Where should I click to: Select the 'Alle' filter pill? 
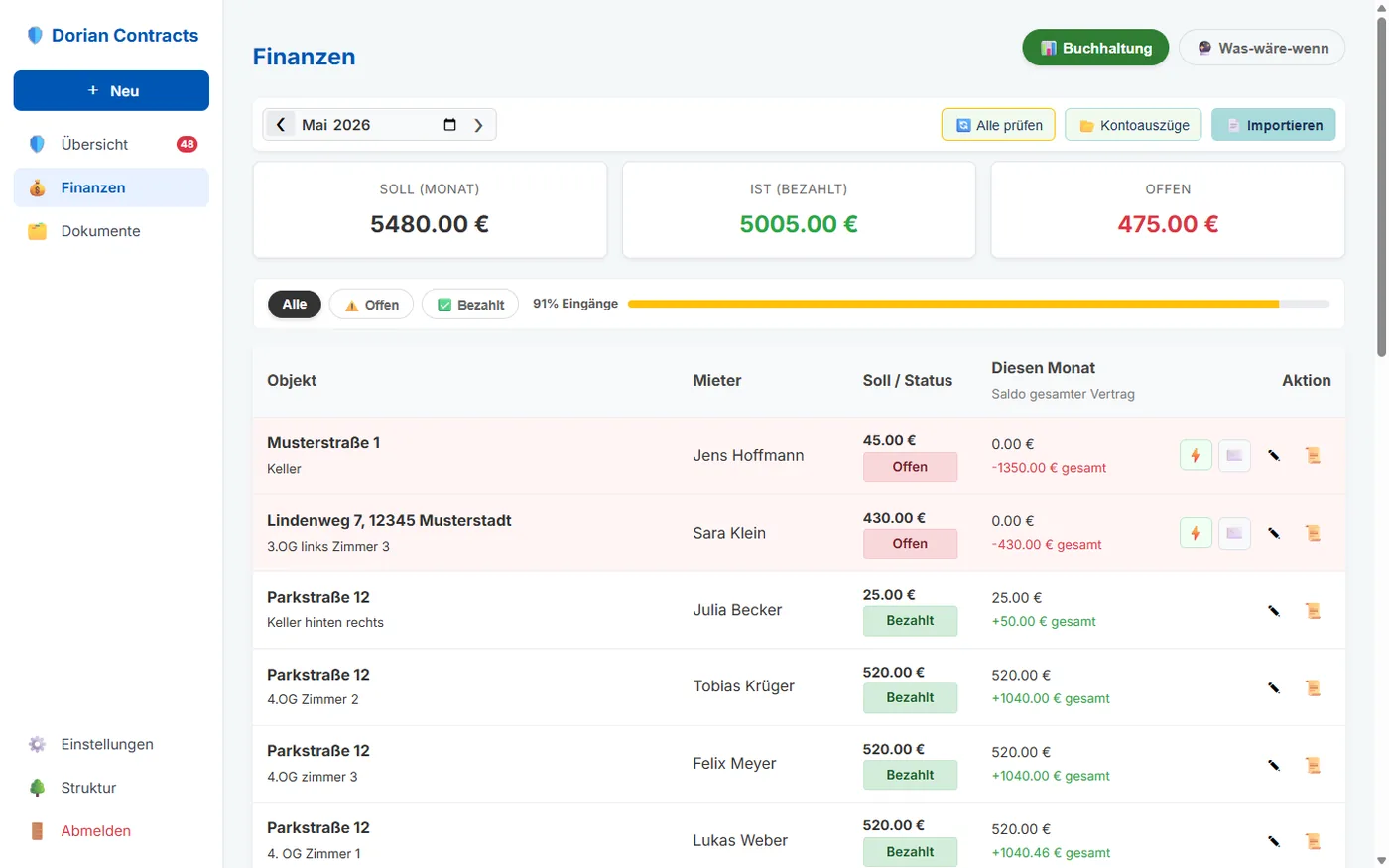[295, 305]
